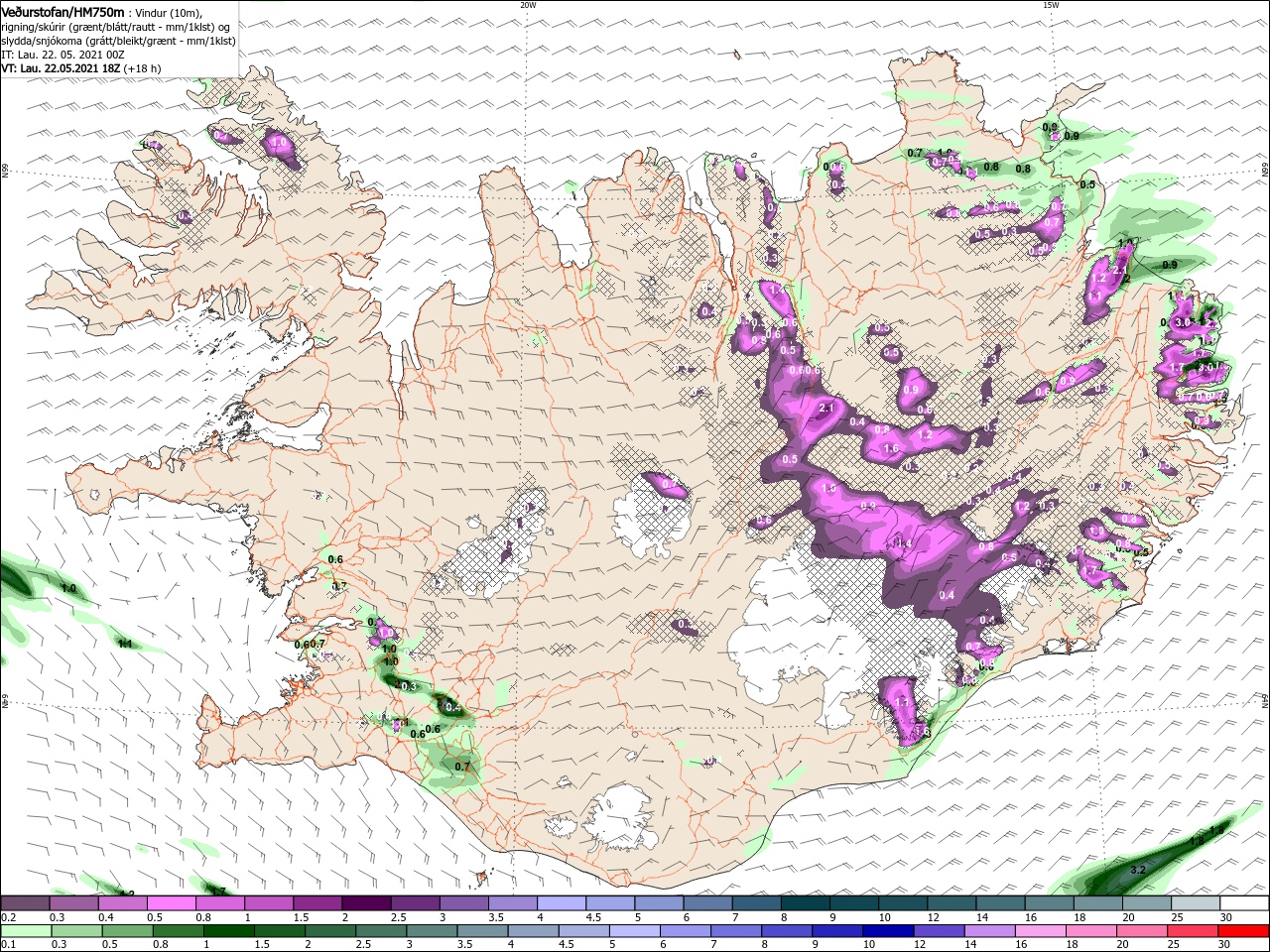Pick the deep blue 10–12 rain swatch
This screenshot has height=952, width=1270.
coord(887,931)
